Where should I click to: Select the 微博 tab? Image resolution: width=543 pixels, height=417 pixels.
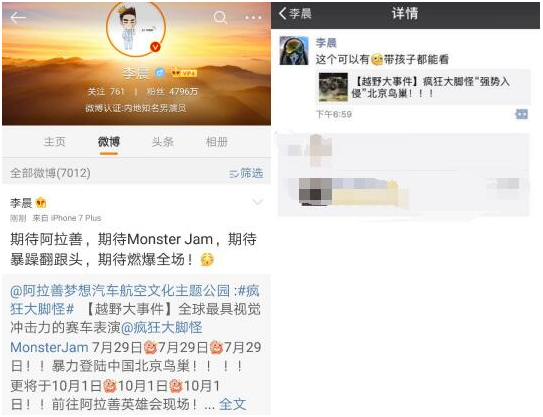[109, 142]
